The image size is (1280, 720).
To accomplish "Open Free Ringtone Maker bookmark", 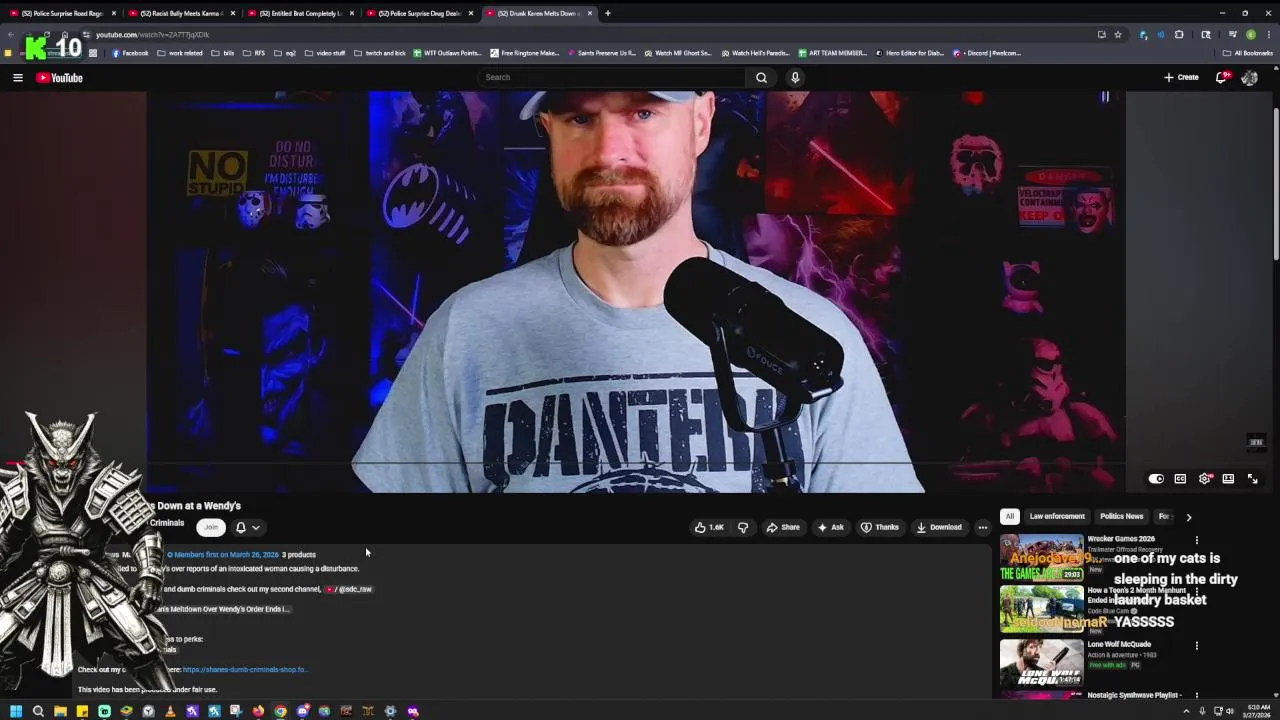I will (x=525, y=53).
